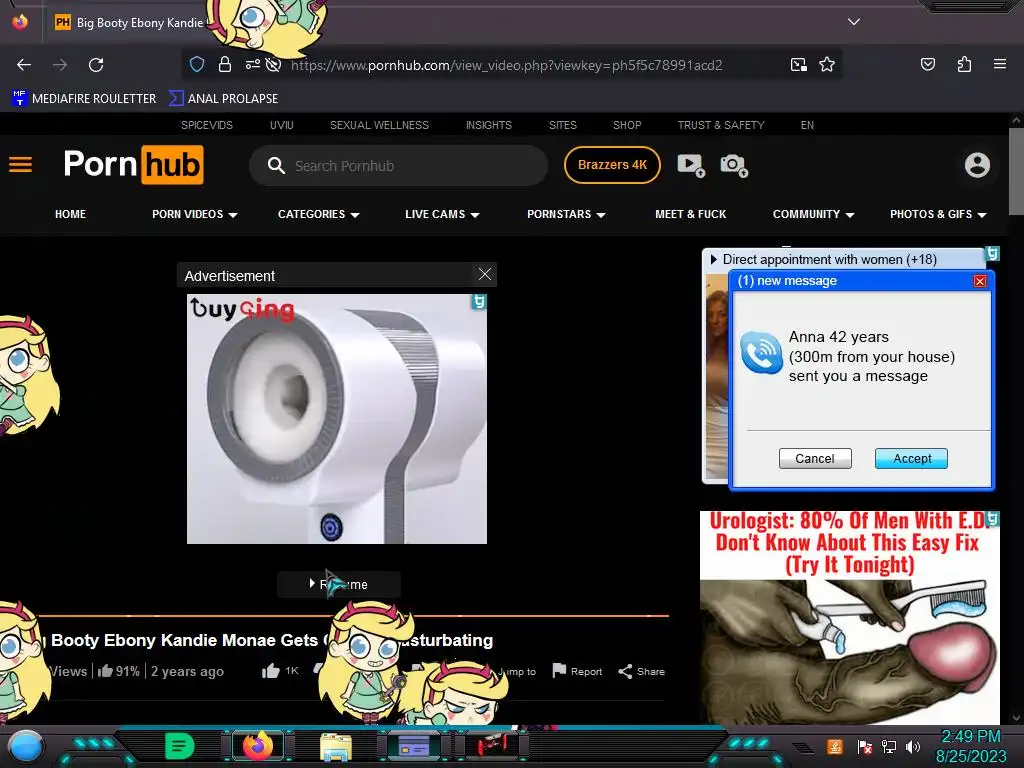Screen dimensions: 1024x768
Task: Open the Start orb menu
Action: [x=25, y=747]
